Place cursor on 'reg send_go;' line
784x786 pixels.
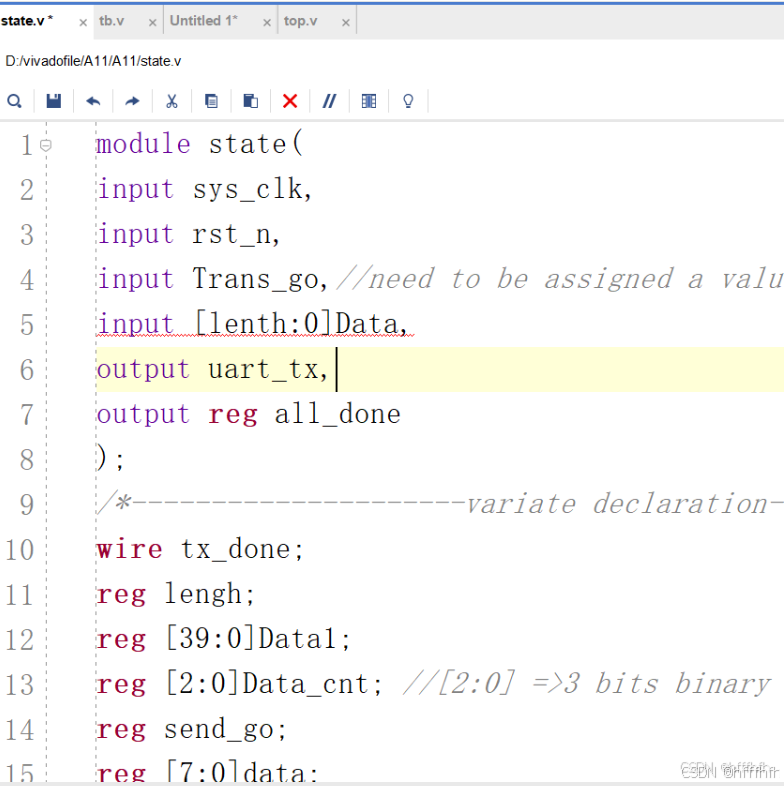pyautogui.click(x=191, y=729)
